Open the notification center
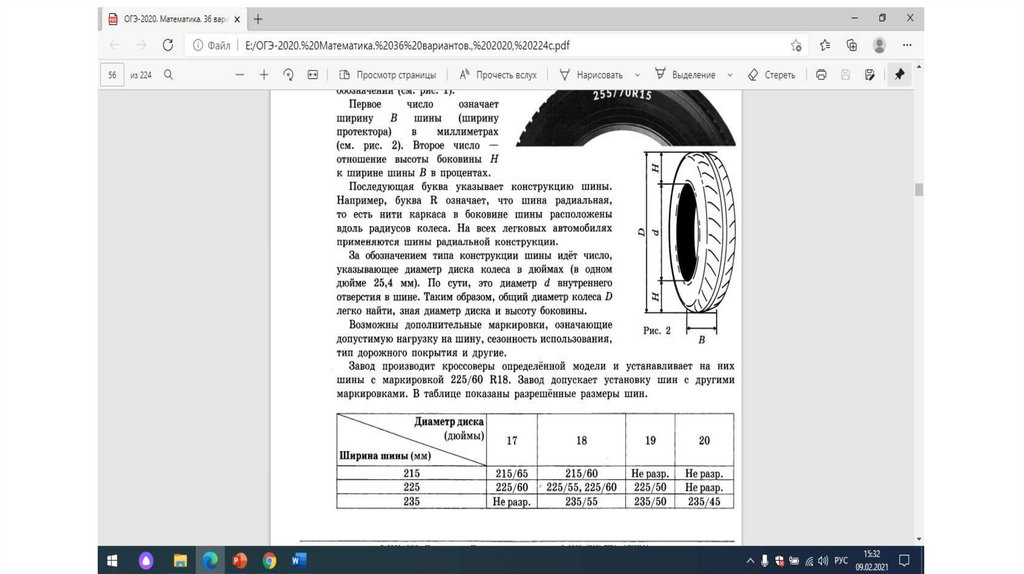 tap(904, 560)
